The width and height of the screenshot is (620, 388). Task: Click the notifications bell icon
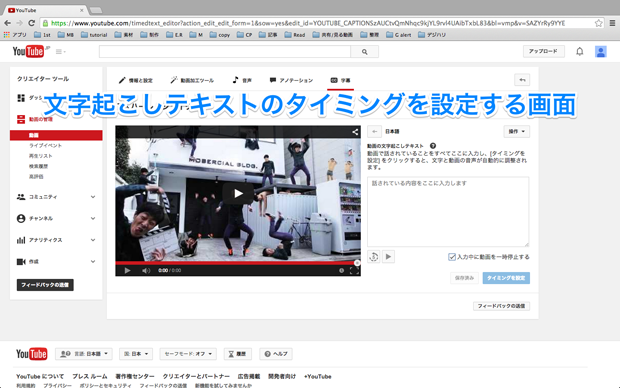pos(579,51)
